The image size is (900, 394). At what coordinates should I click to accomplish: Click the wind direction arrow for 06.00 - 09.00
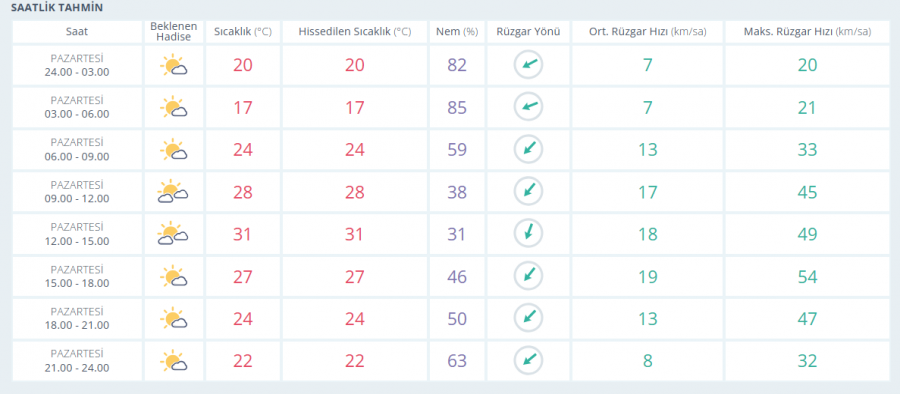click(528, 149)
